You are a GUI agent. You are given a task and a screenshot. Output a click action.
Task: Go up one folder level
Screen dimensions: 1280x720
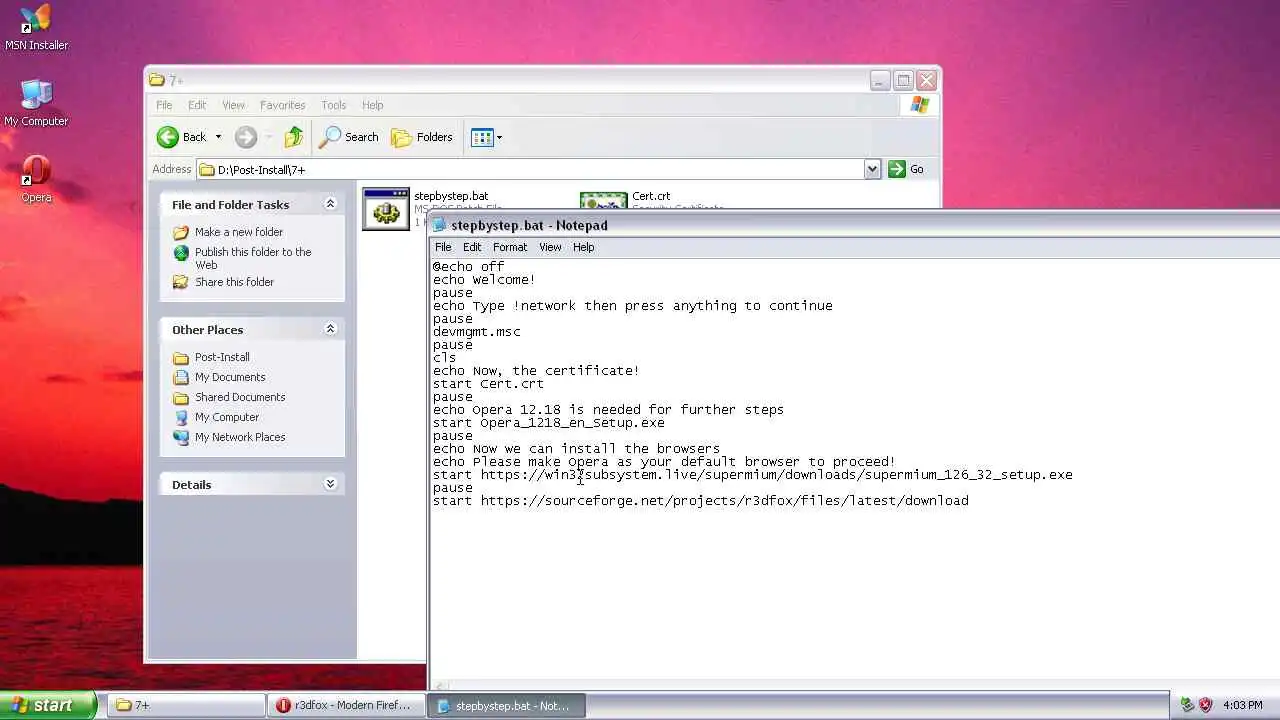pyautogui.click(x=293, y=137)
